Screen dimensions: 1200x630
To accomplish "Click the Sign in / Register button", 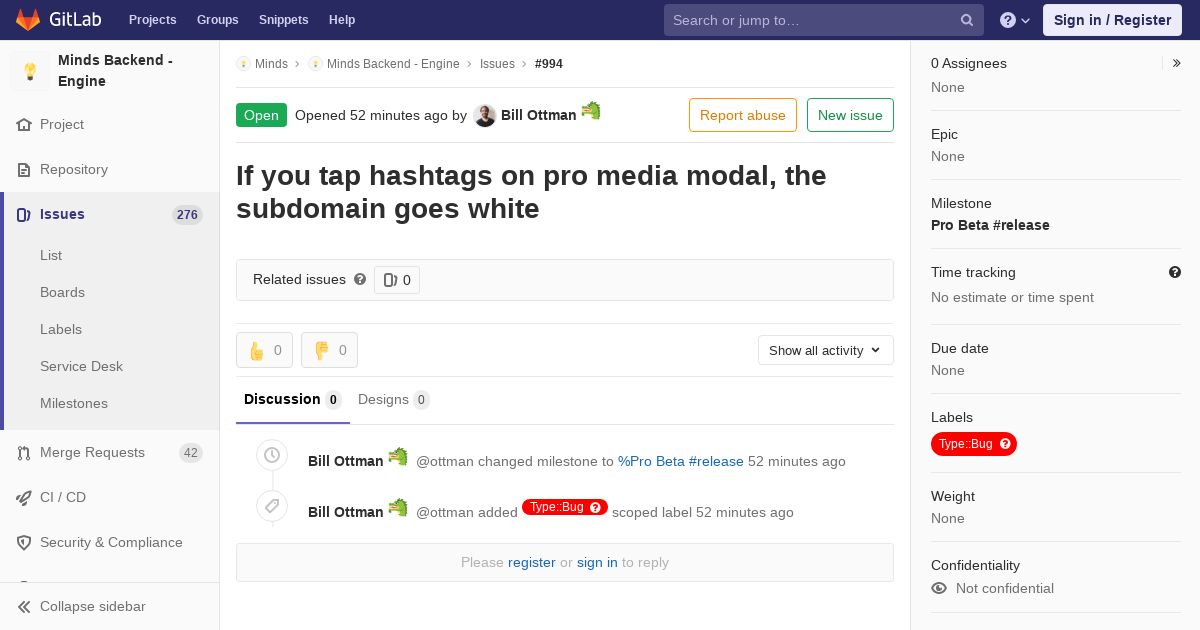I will click(1112, 20).
